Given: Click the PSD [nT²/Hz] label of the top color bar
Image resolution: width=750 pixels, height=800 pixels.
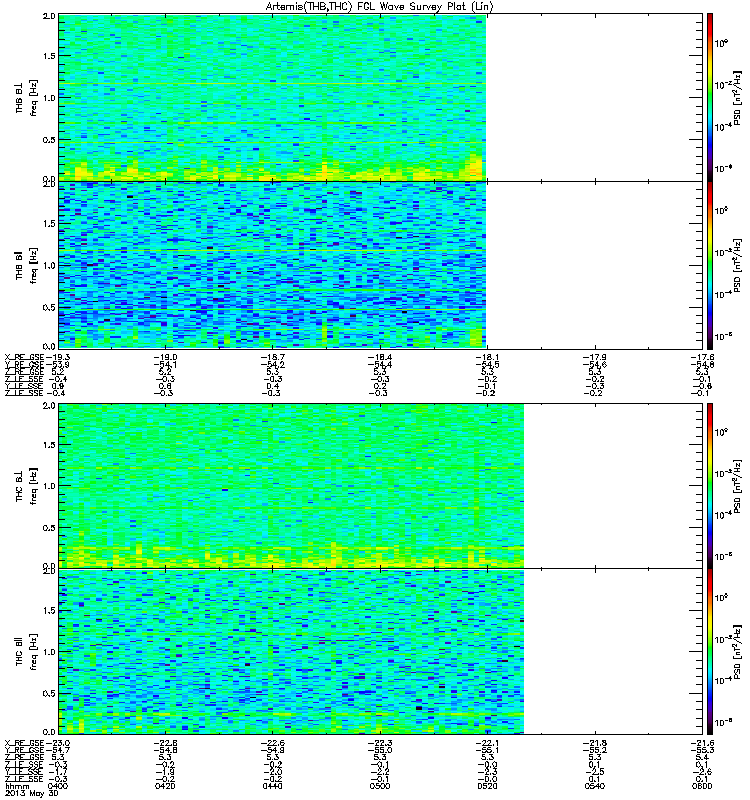Looking at the screenshot, I should [x=738, y=97].
